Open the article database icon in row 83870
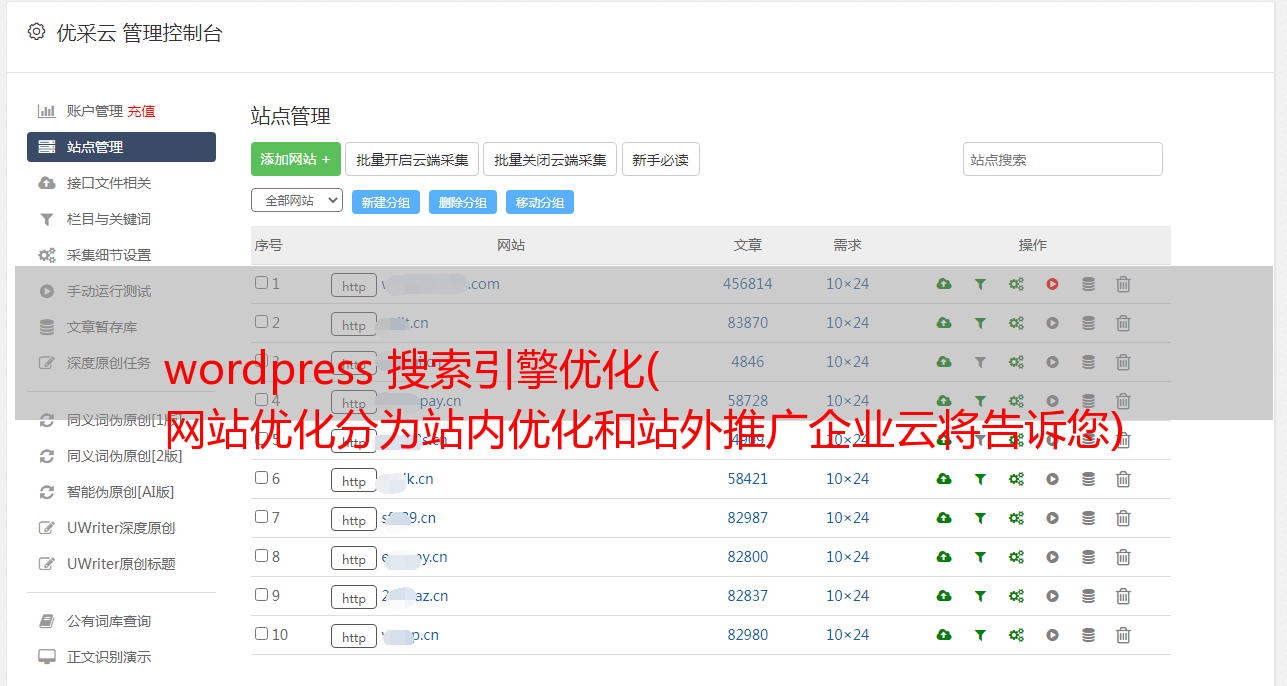The image size is (1287, 686). (1088, 323)
